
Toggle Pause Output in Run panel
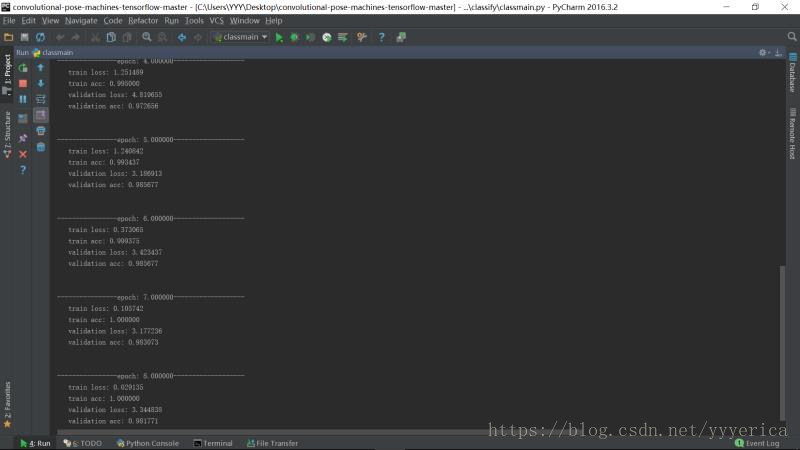(x=23, y=99)
